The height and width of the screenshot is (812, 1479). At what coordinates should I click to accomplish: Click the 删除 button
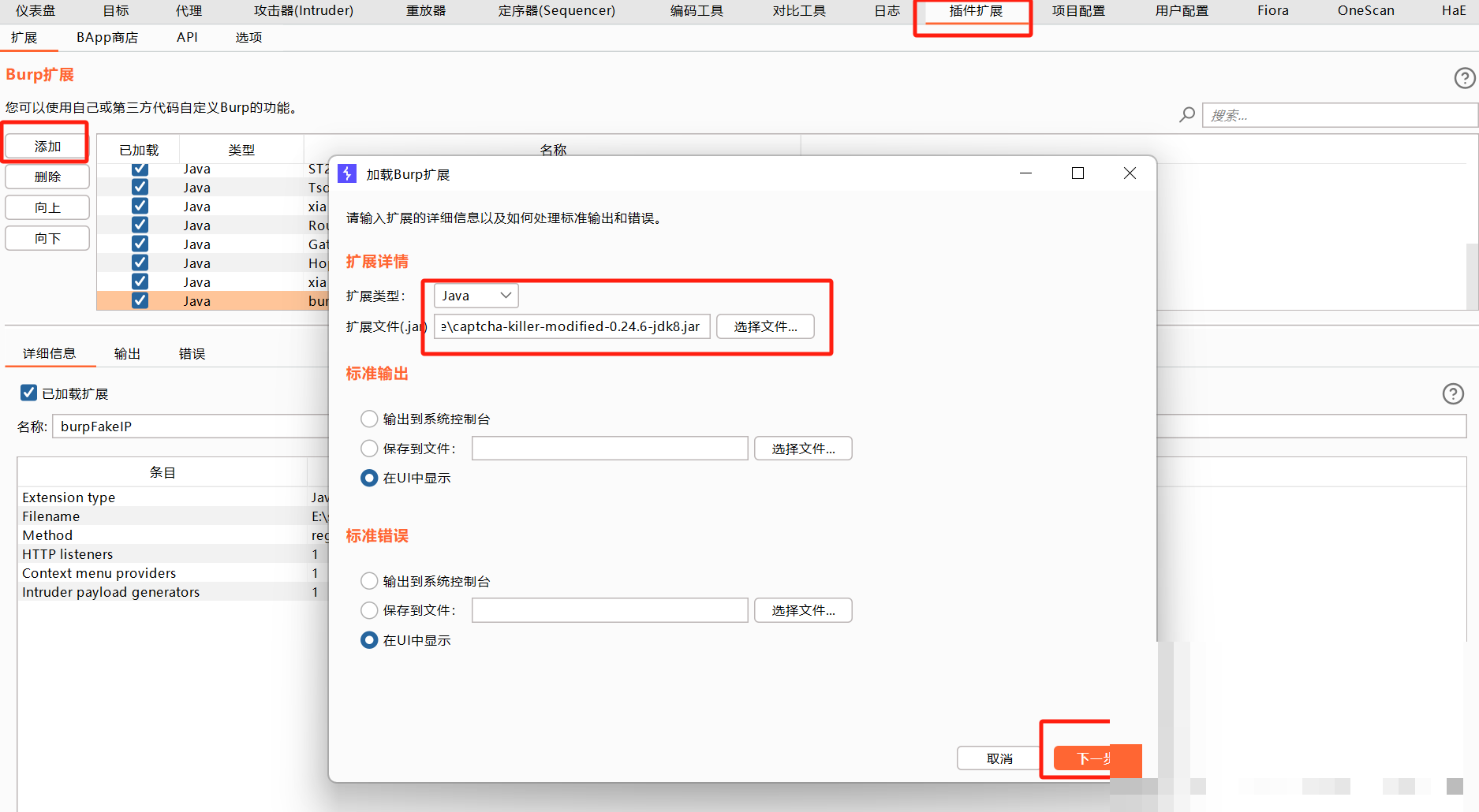47,177
